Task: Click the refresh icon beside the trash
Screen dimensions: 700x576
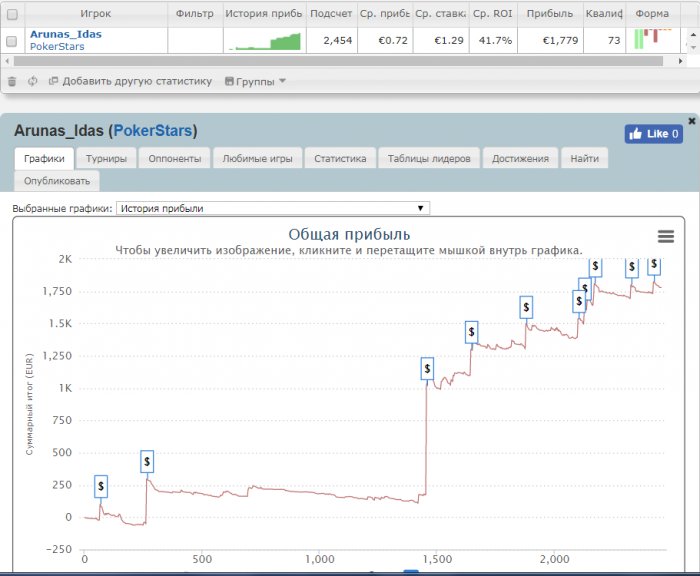Action: click(33, 81)
